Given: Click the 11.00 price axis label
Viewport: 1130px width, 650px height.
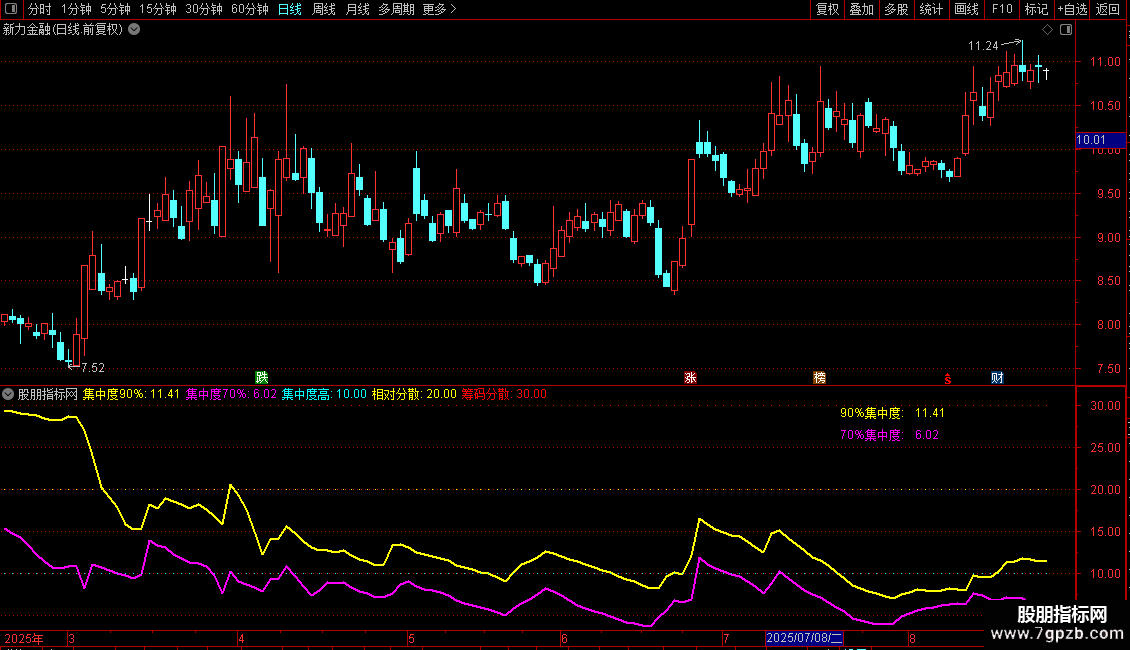Looking at the screenshot, I should (1105, 62).
